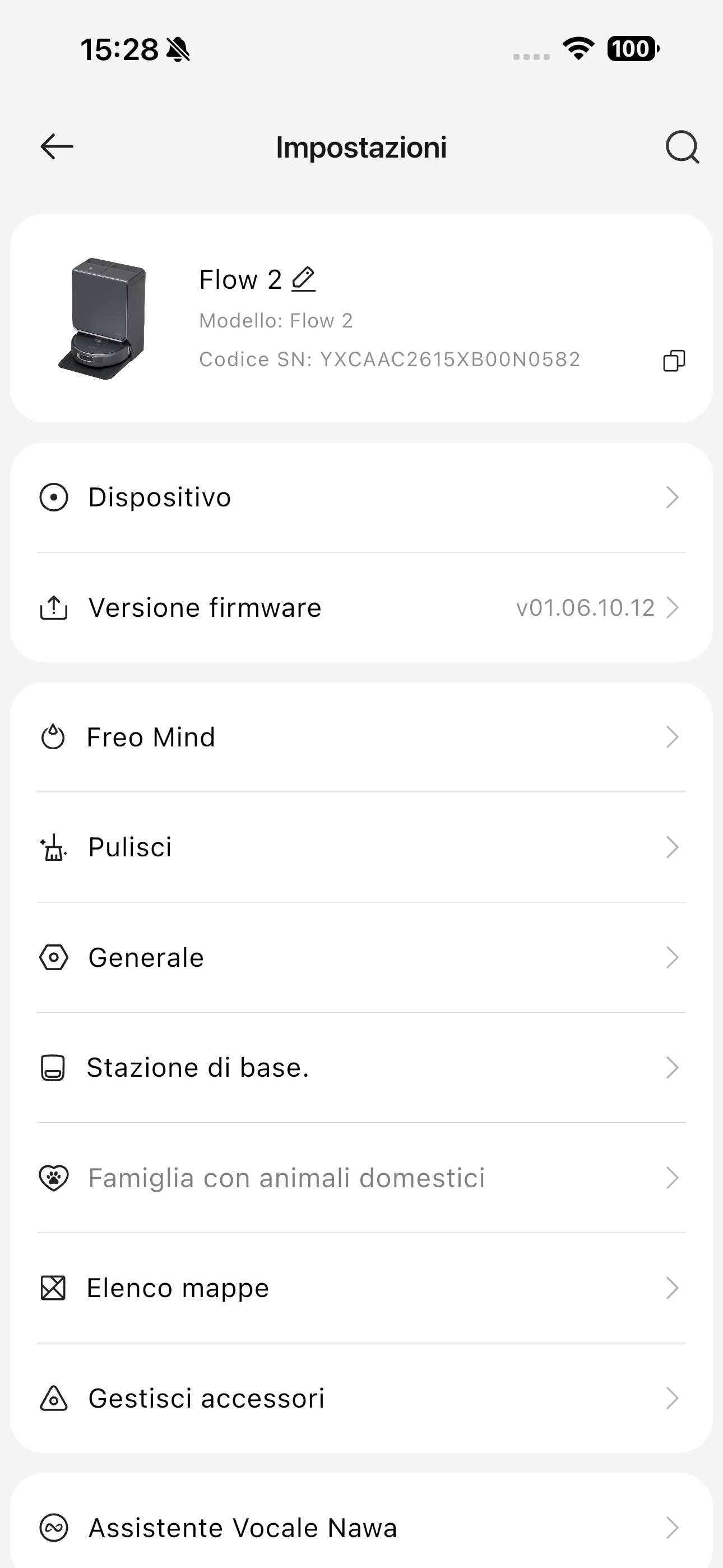Tap the Freo Mind droplet icon
Viewport: 723px width, 1568px height.
(x=53, y=737)
